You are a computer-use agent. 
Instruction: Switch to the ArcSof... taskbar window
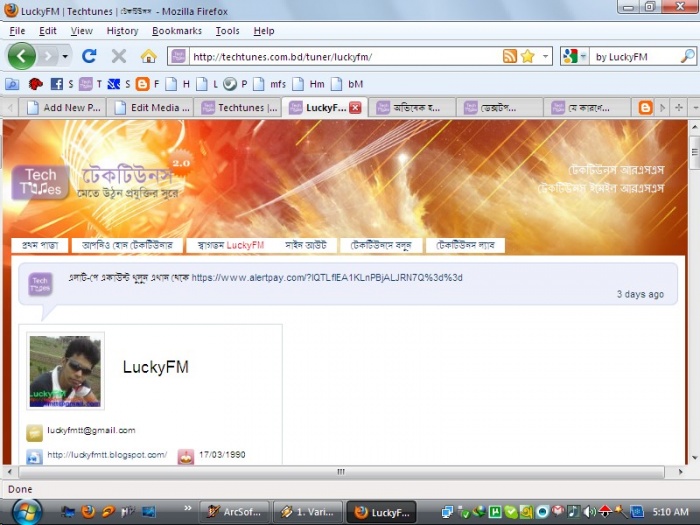click(x=234, y=512)
